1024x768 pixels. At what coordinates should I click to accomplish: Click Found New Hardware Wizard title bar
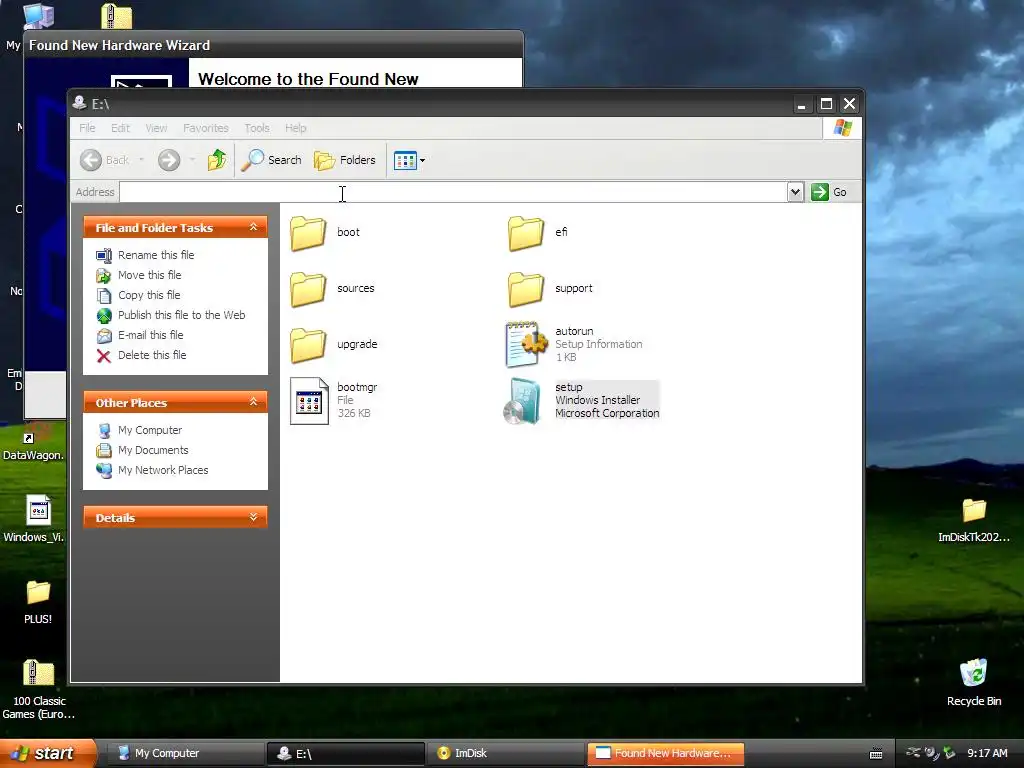point(274,45)
